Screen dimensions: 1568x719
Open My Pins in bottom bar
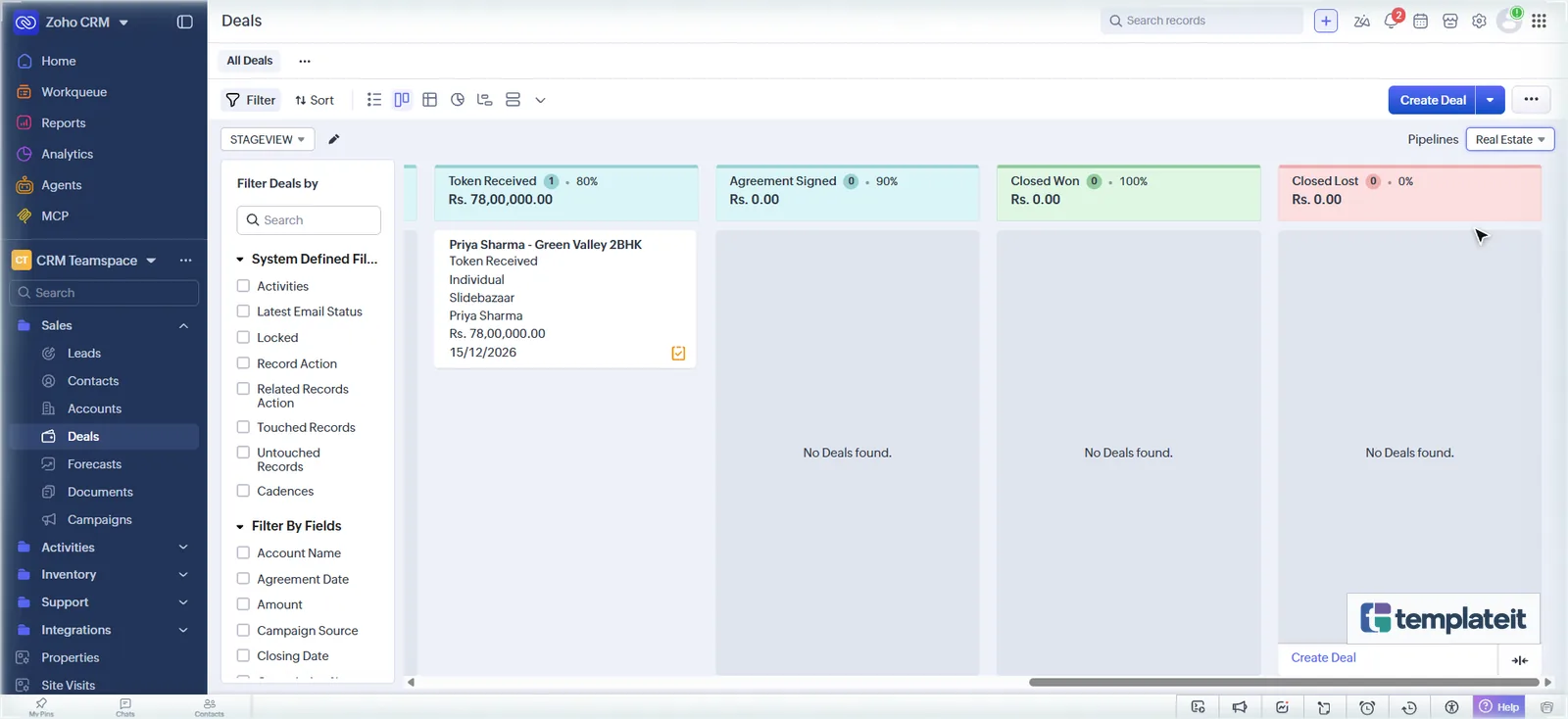pos(41,706)
